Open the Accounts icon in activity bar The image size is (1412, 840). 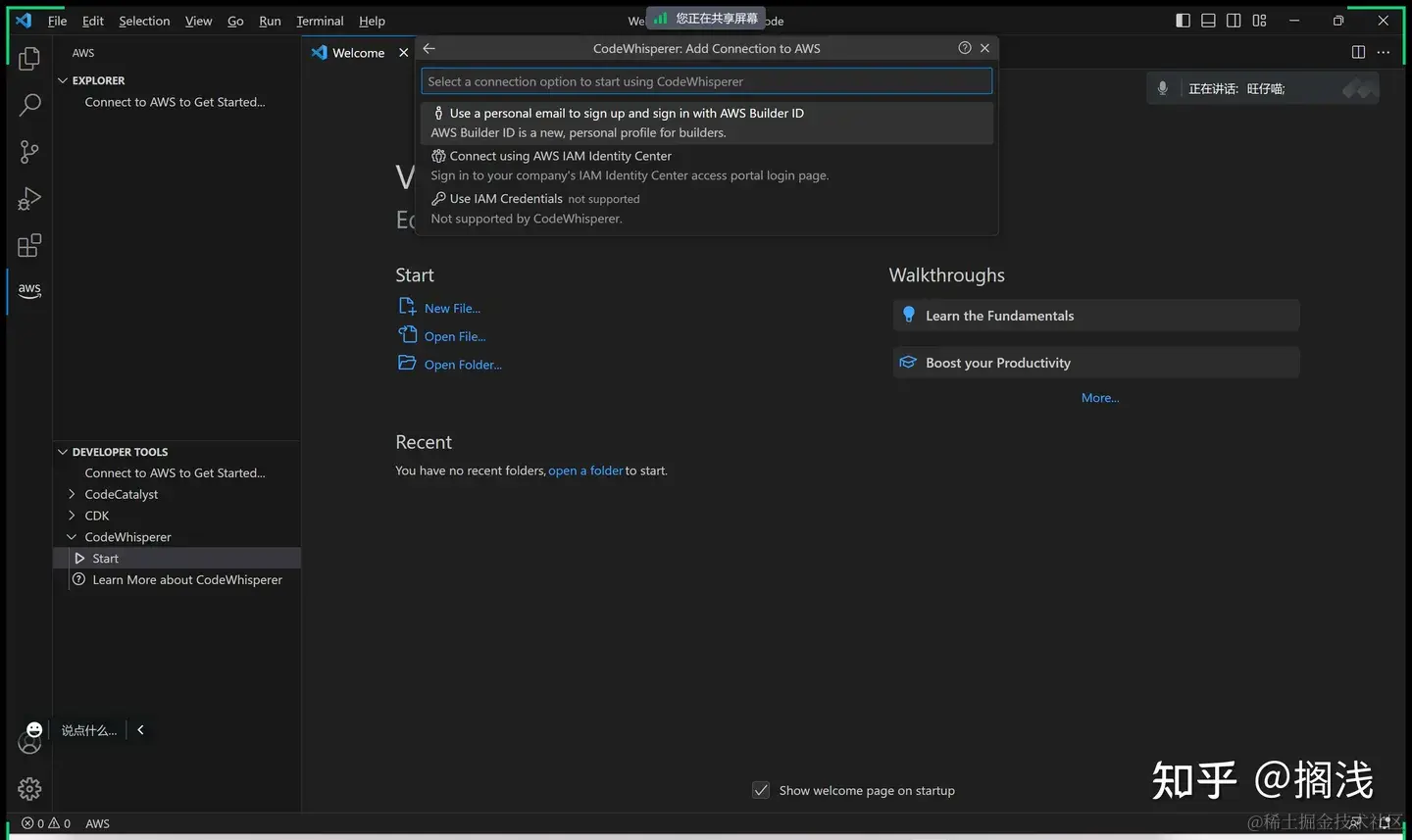[x=29, y=745]
